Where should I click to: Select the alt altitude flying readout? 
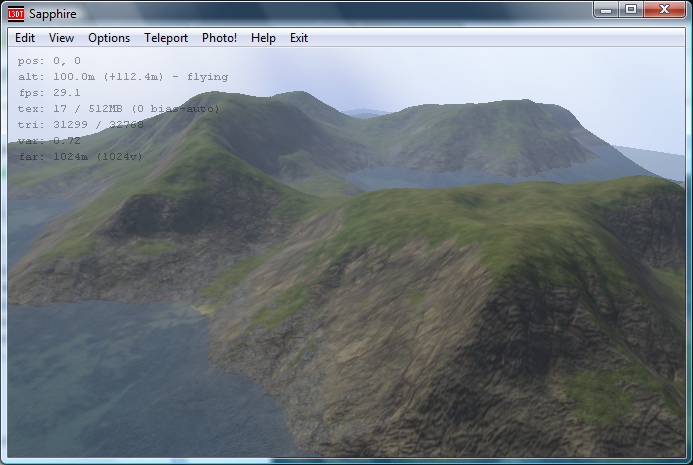(x=123, y=77)
